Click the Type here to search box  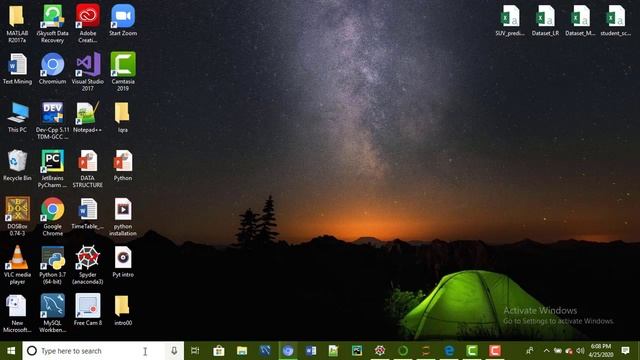(x=103, y=351)
